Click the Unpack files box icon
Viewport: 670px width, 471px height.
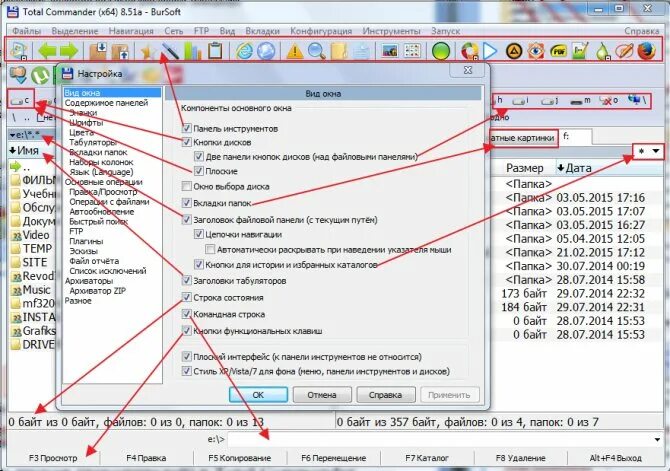click(x=120, y=52)
